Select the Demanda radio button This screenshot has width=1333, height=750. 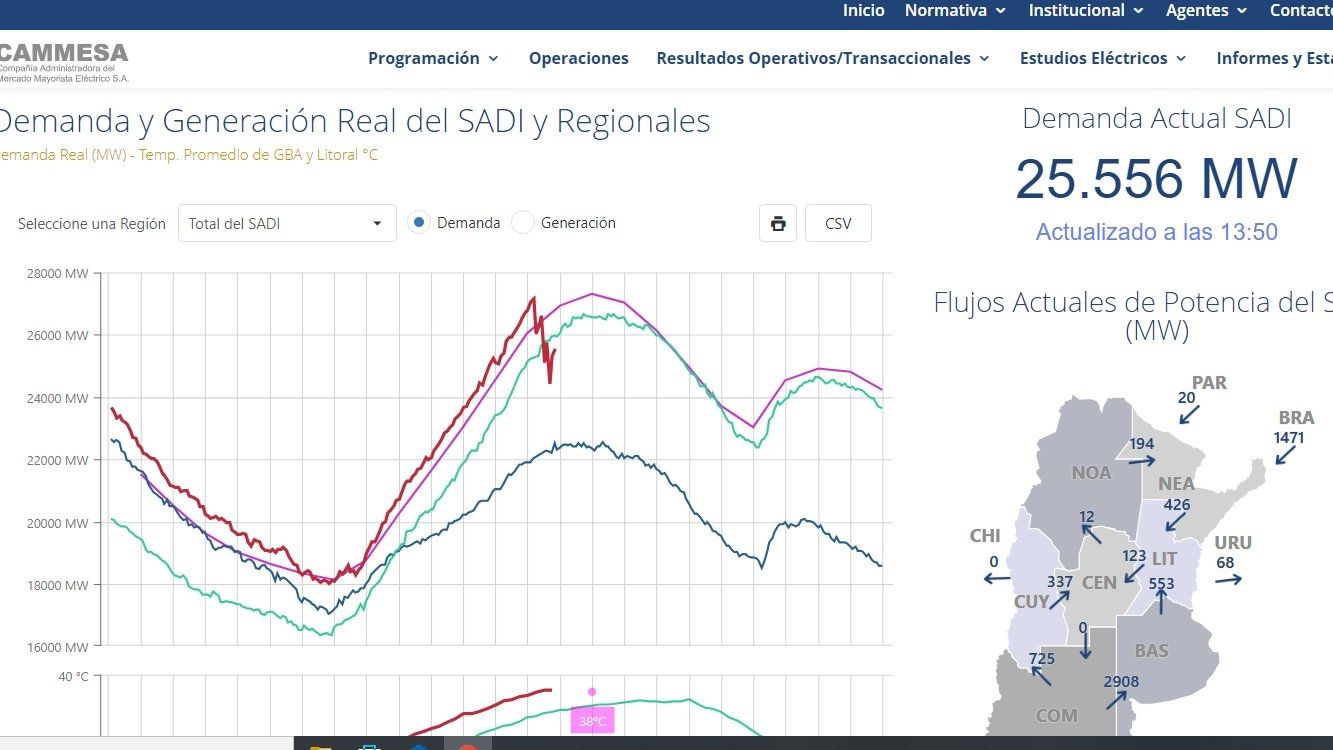pos(420,223)
